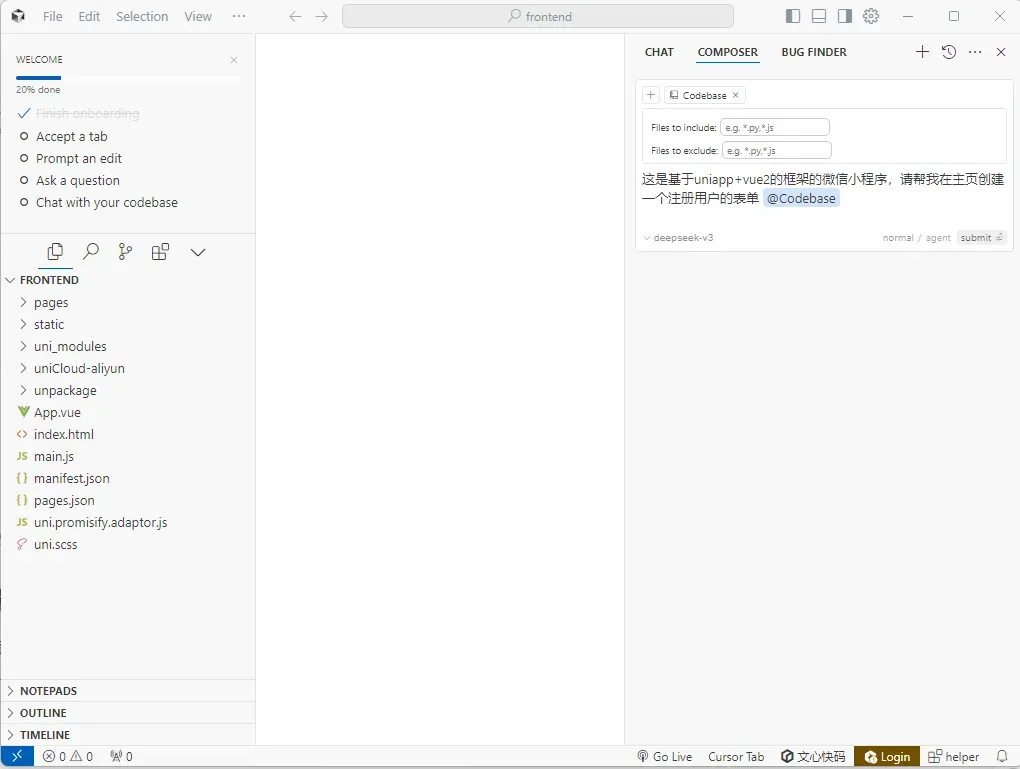
Task: Close the Welcome onboarding panel
Action: [x=234, y=60]
